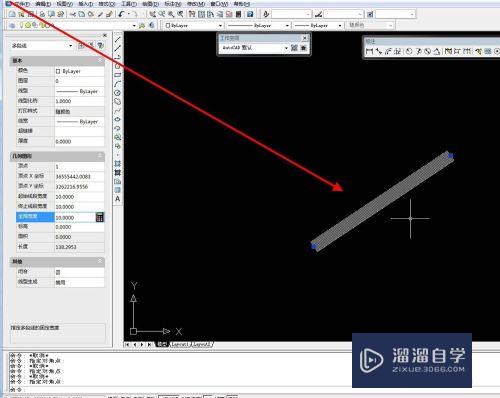
Task: Switch to the Layout1 tab
Action: (x=180, y=344)
